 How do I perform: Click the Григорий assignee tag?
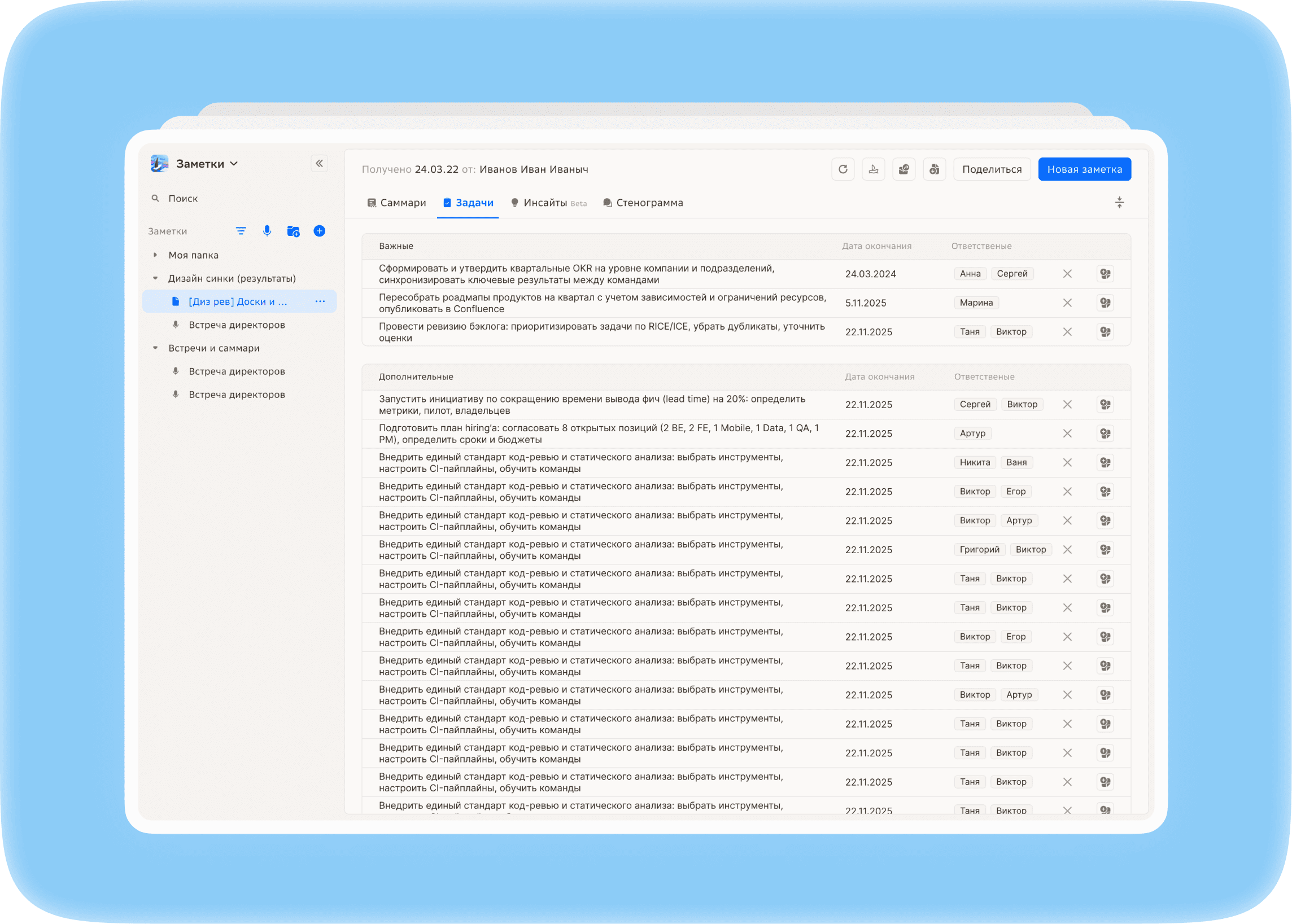tap(979, 550)
